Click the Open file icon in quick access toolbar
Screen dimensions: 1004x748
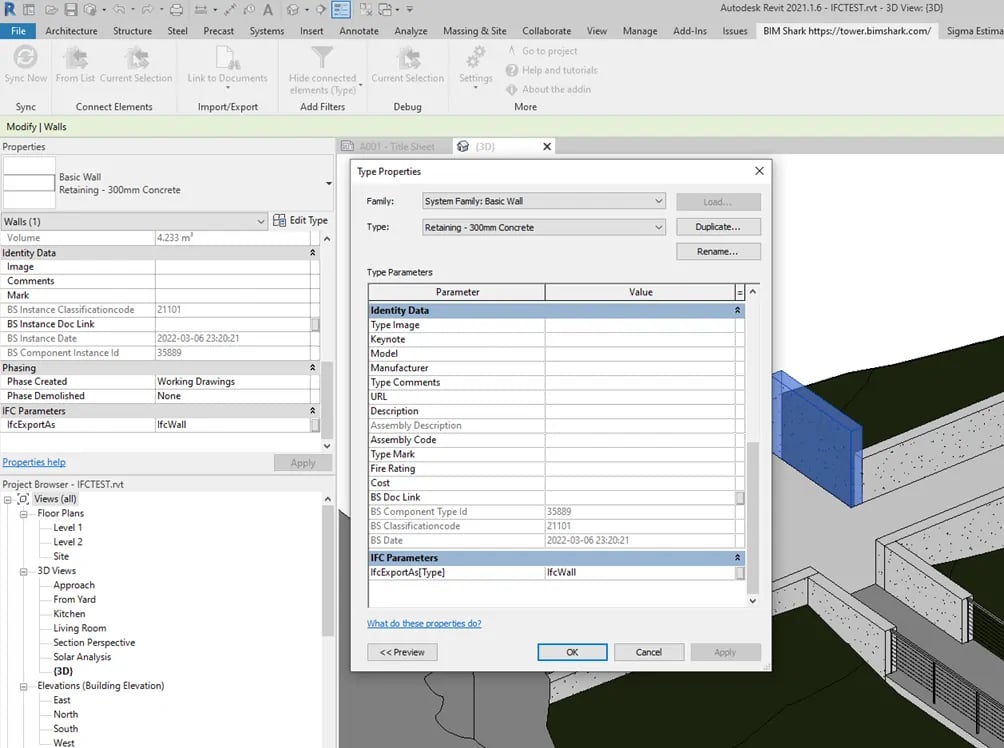[51, 10]
